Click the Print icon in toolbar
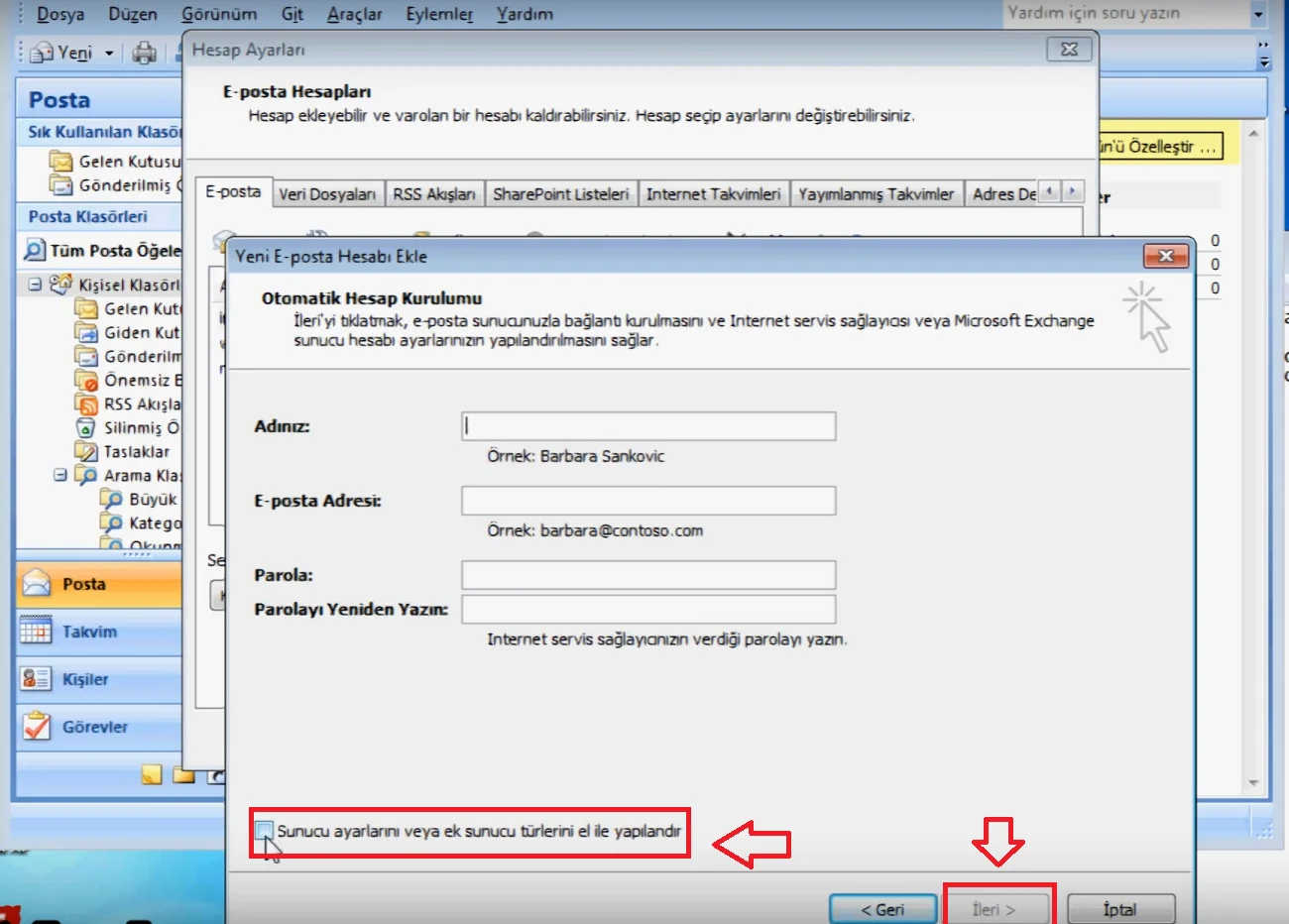 click(145, 53)
